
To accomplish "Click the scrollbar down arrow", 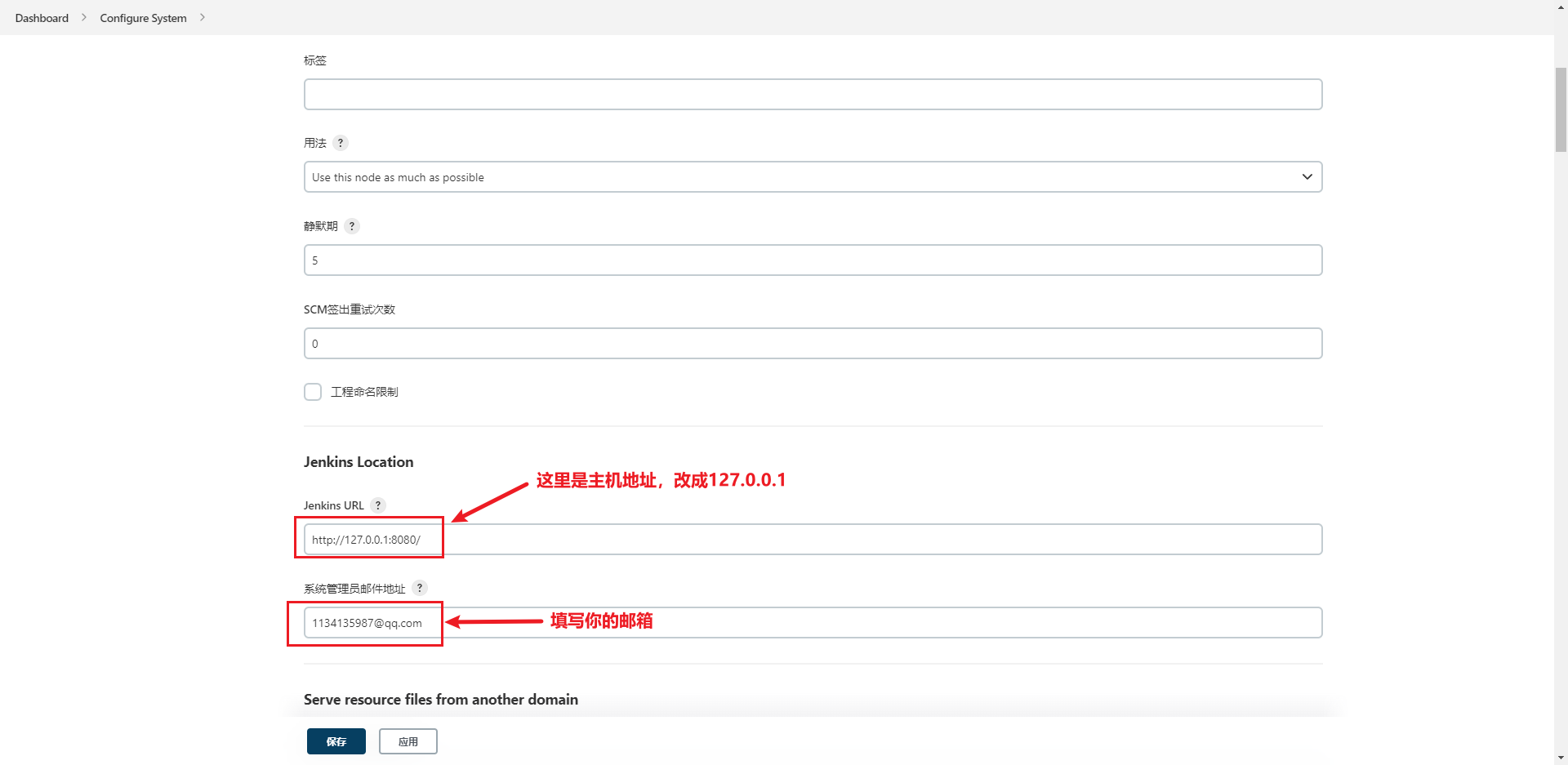I will pos(1561,758).
